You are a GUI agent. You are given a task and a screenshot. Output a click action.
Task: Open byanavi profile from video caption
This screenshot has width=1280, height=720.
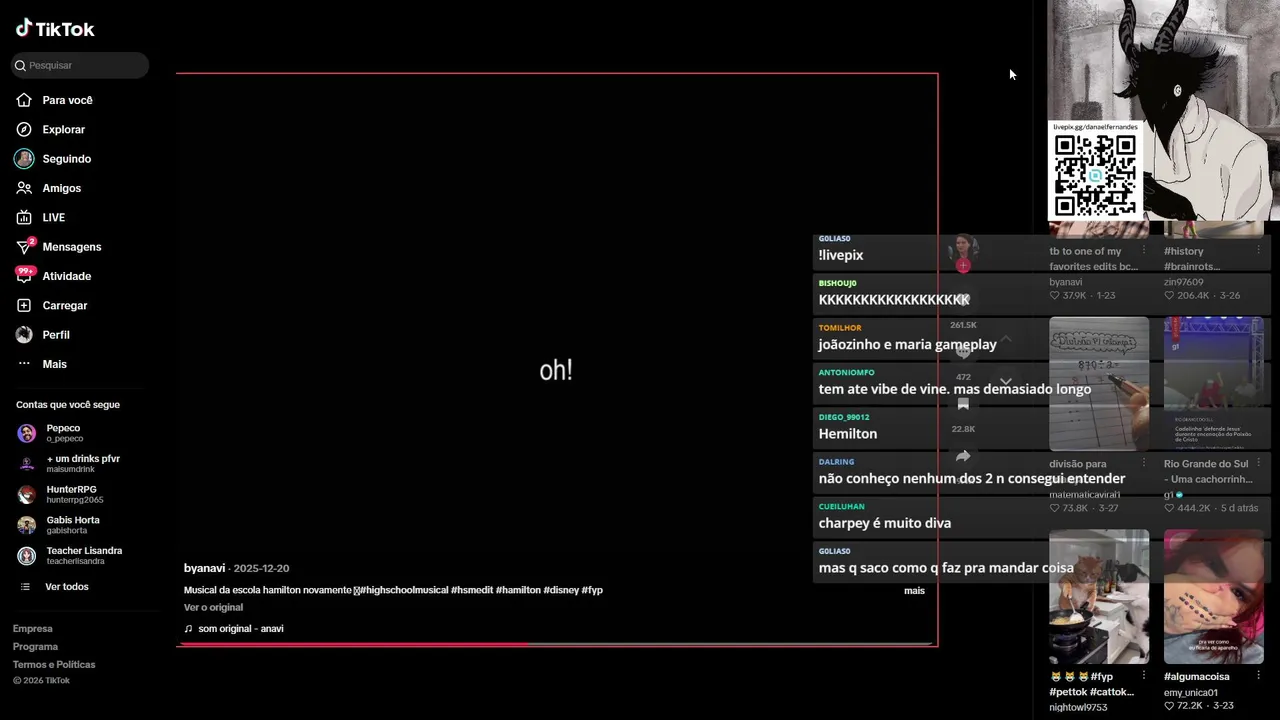click(x=204, y=568)
